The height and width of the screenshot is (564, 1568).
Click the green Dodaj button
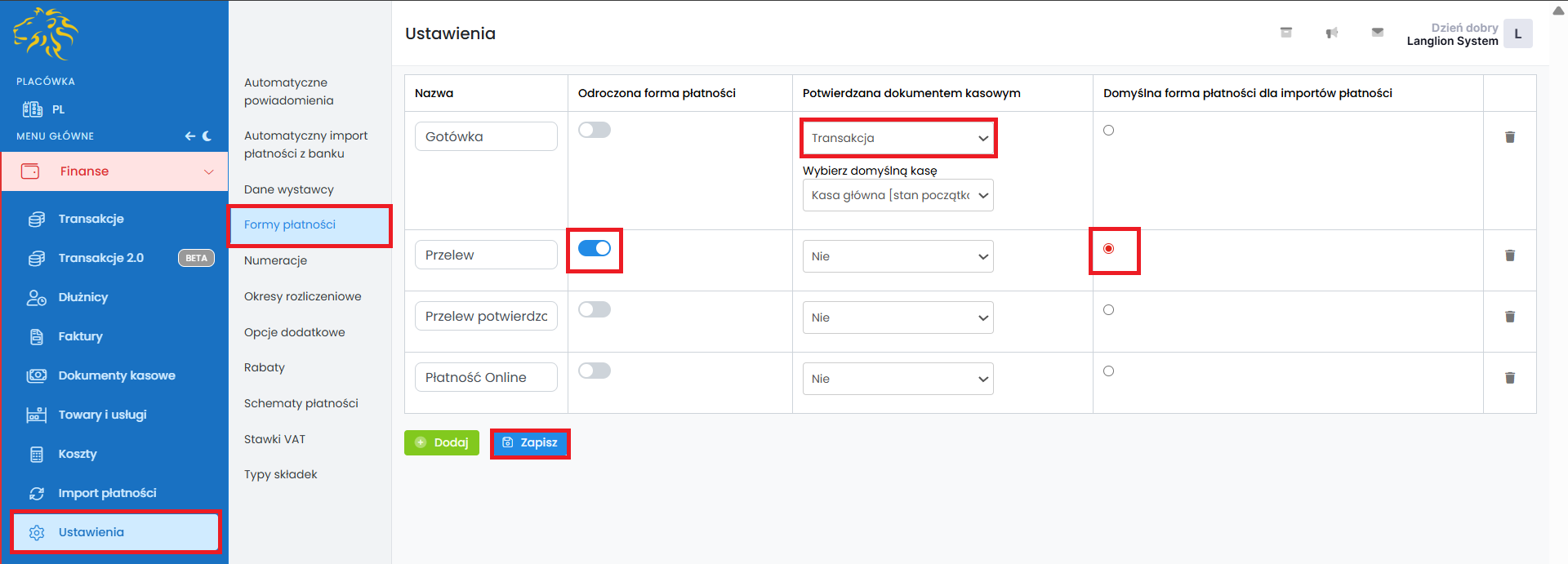click(x=441, y=442)
